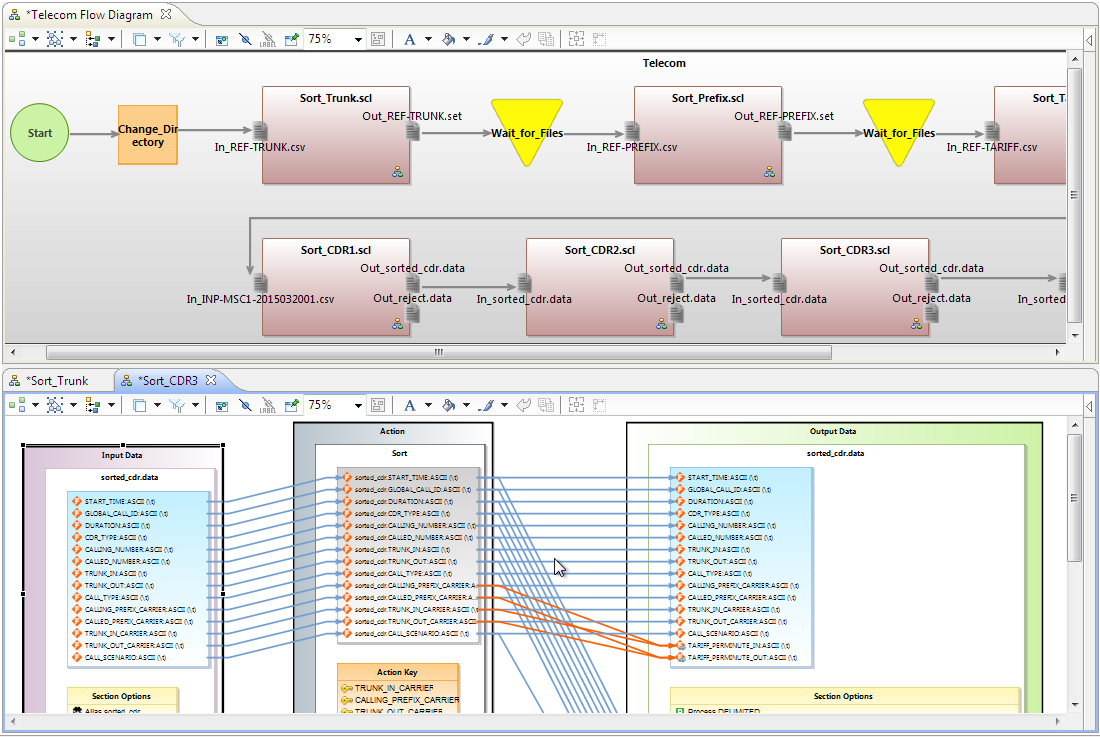Switch to the Telecom Flow Diagram tab
Image resolution: width=1100 pixels, height=737 pixels.
[89, 15]
